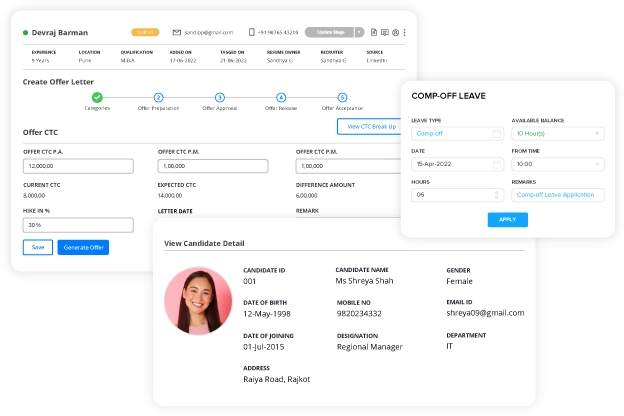This screenshot has width=624, height=416.
Task: Expand the Update Stage dropdown arrow
Action: 359,33
